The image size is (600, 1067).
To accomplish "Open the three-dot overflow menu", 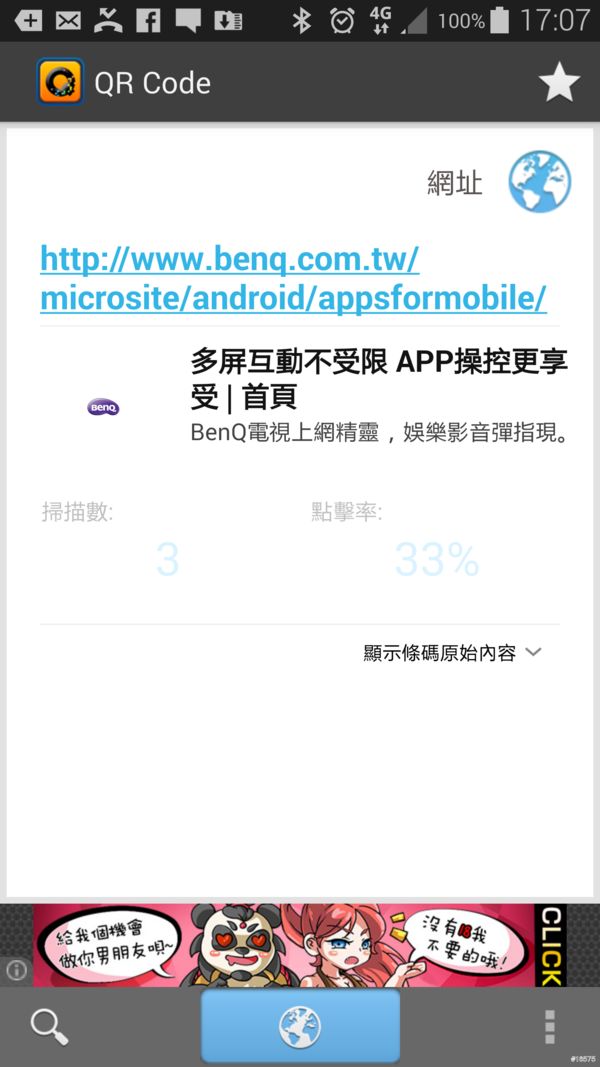I will click(x=549, y=1026).
